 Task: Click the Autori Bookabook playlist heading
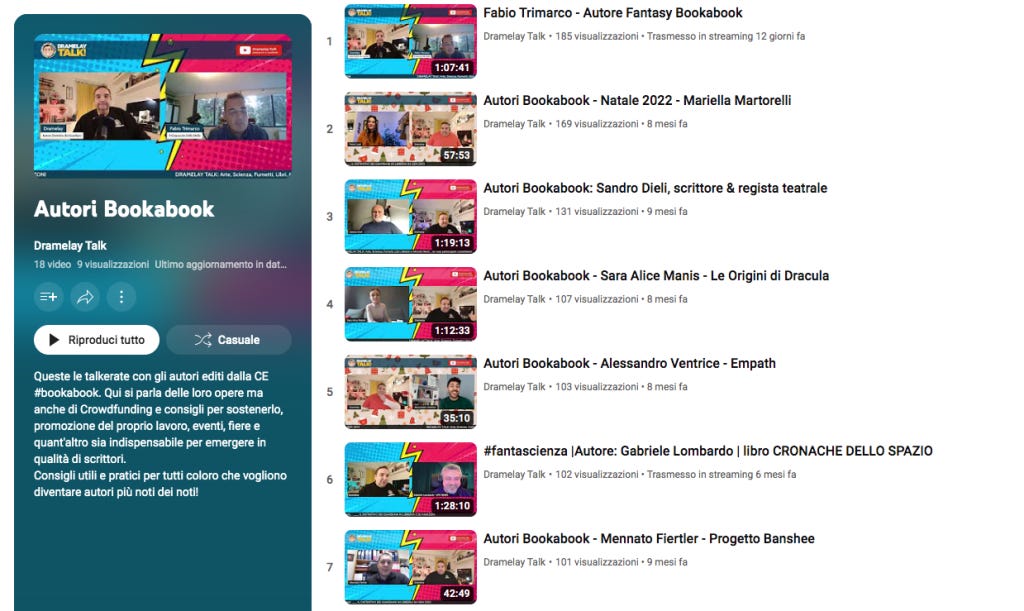[124, 209]
